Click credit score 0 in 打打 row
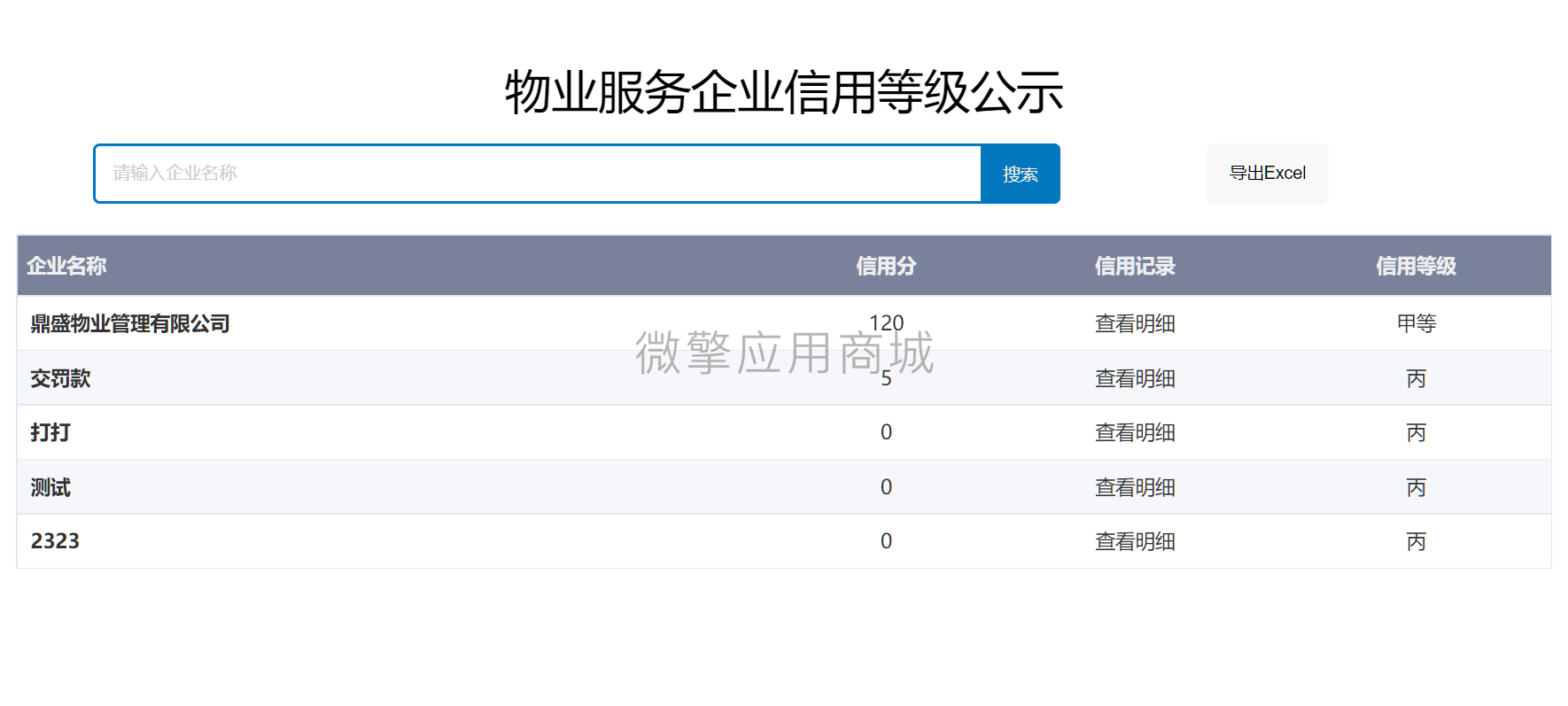This screenshot has height=706, width=1568. 886,432
